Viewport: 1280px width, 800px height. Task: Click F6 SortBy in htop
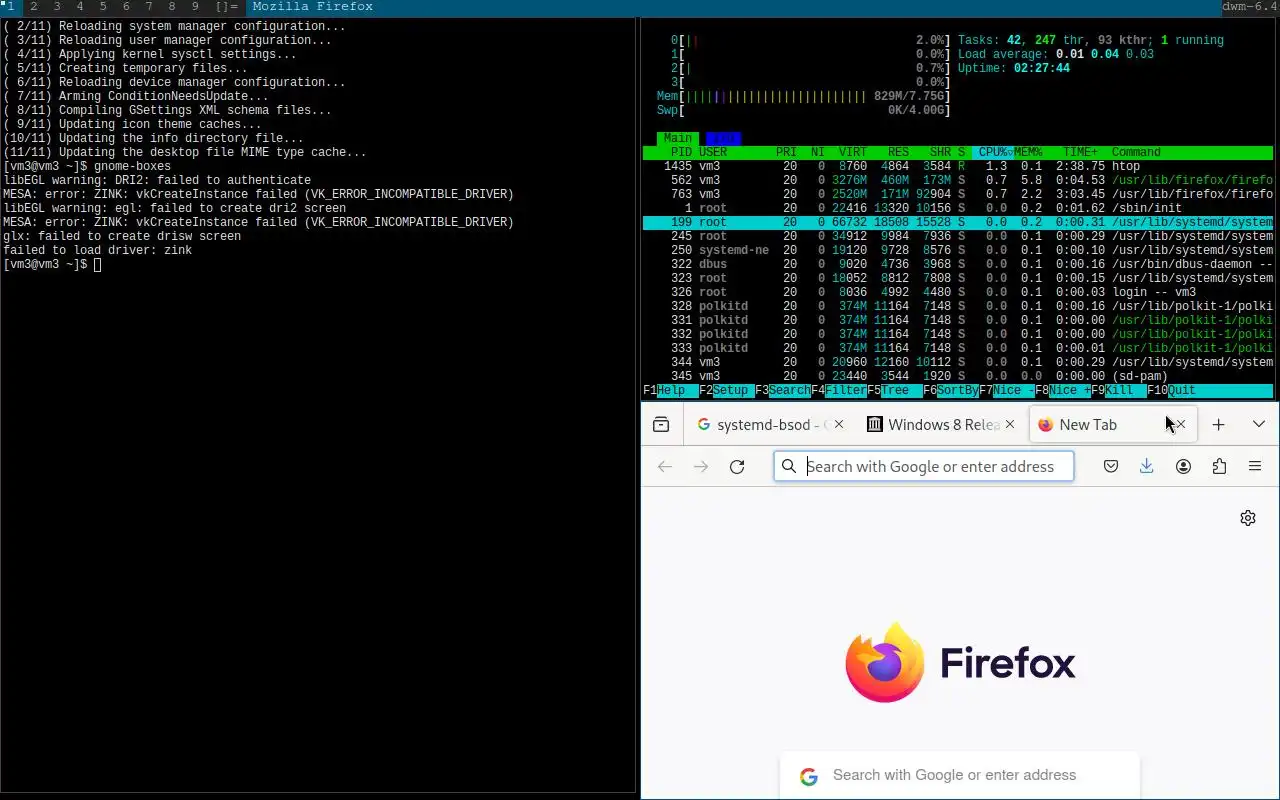[x=950, y=390]
